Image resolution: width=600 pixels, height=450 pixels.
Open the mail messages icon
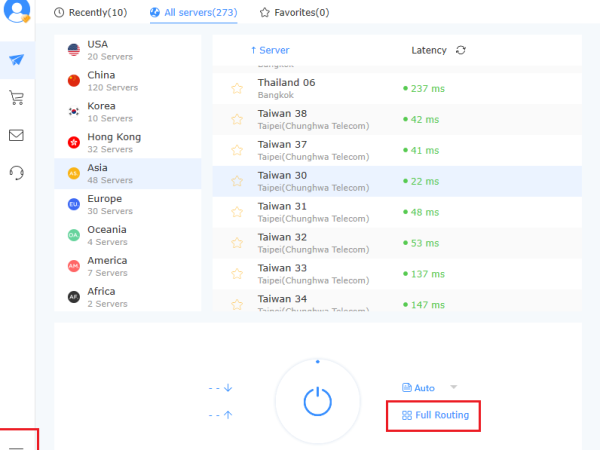(16, 135)
